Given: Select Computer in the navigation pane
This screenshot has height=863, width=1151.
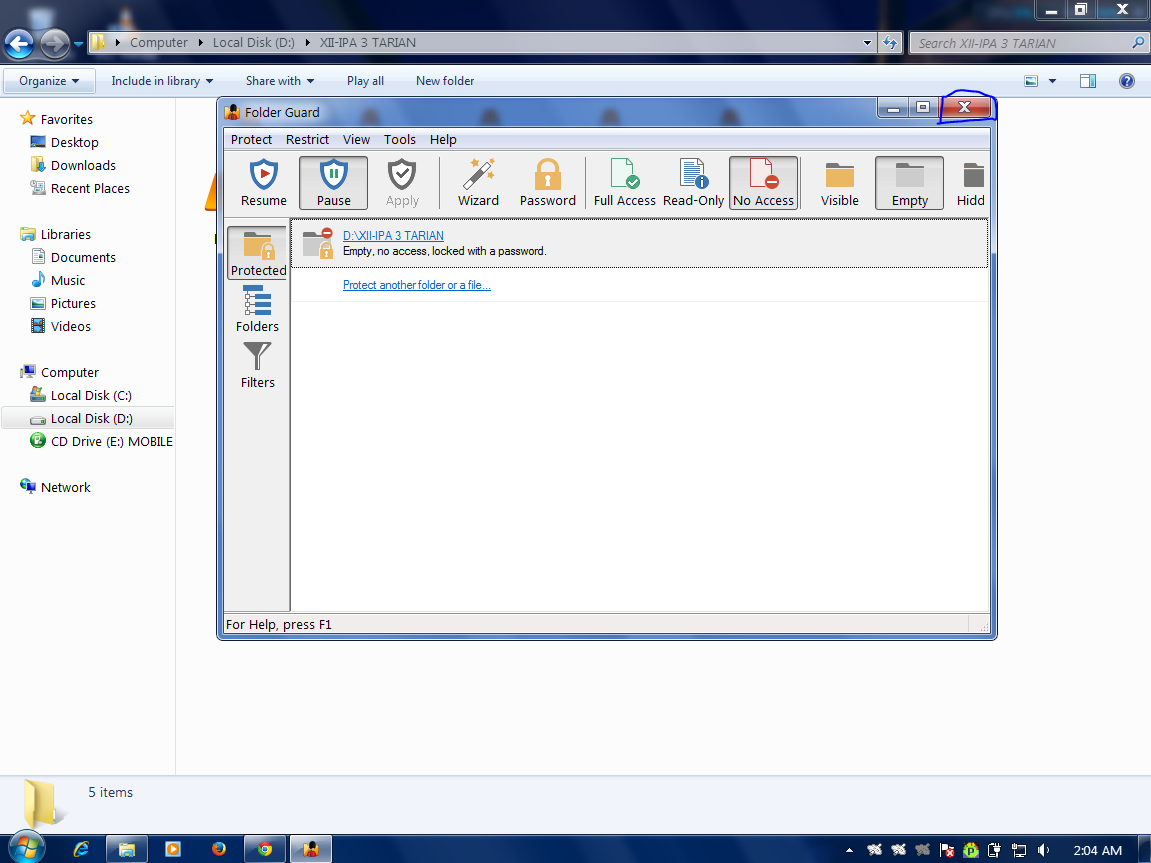Looking at the screenshot, I should (69, 372).
